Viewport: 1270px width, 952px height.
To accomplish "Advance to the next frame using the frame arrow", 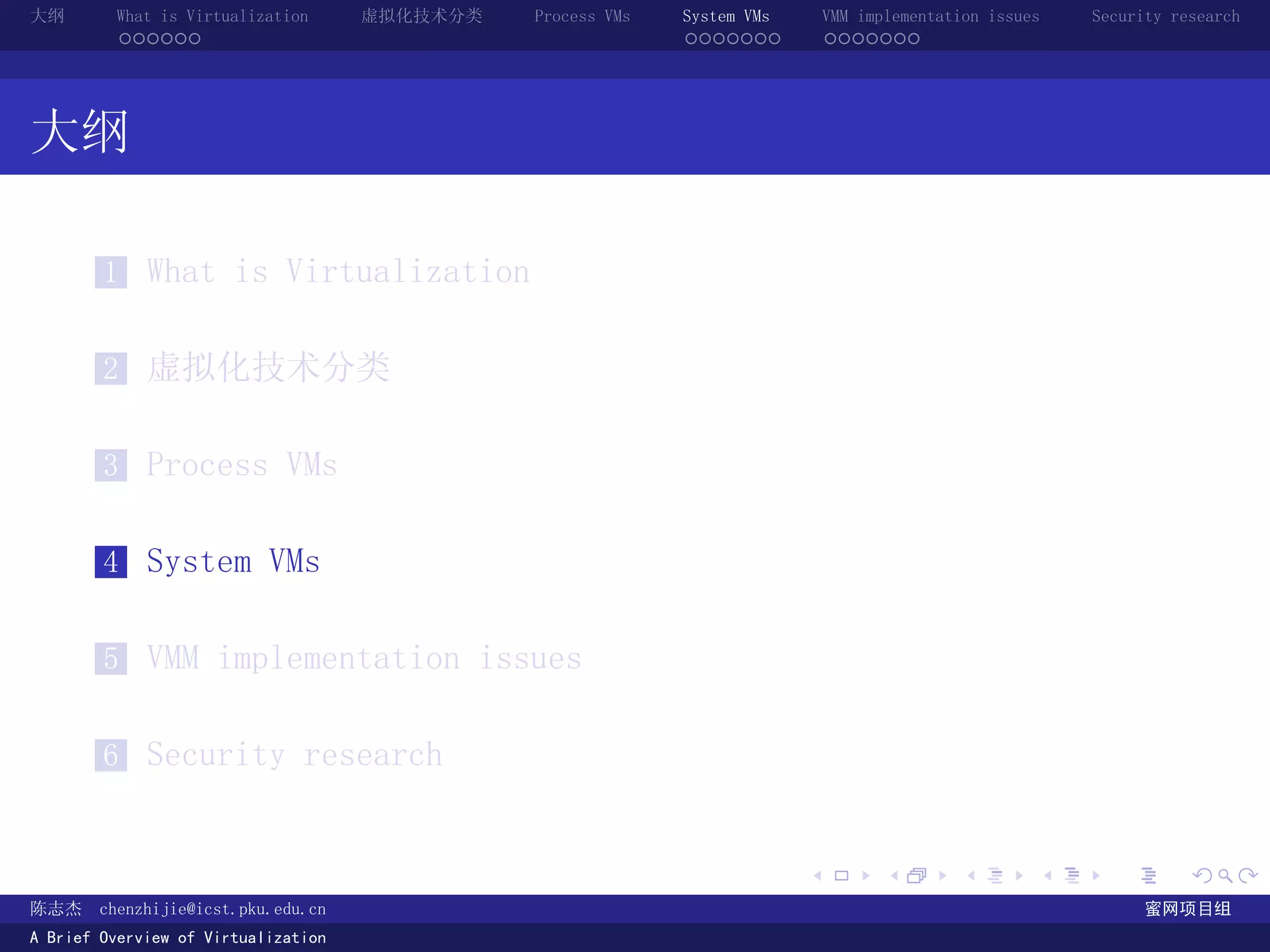I will [x=943, y=876].
